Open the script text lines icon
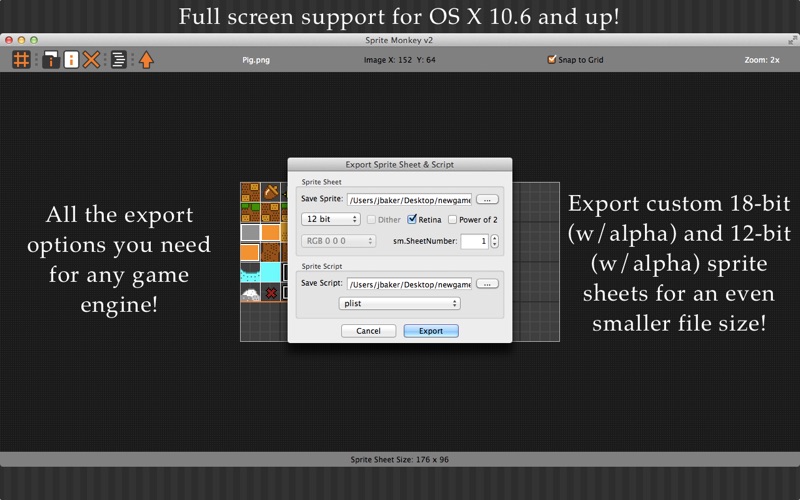Image resolution: width=800 pixels, height=500 pixels. [118, 60]
